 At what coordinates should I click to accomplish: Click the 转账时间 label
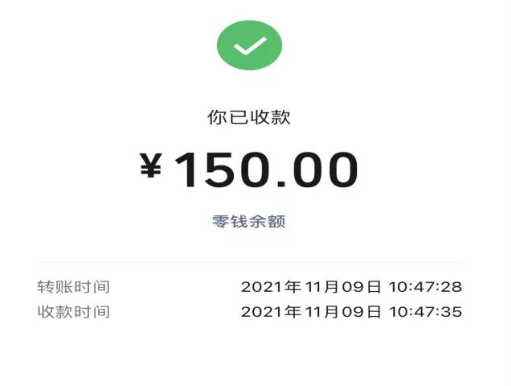pyautogui.click(x=73, y=287)
